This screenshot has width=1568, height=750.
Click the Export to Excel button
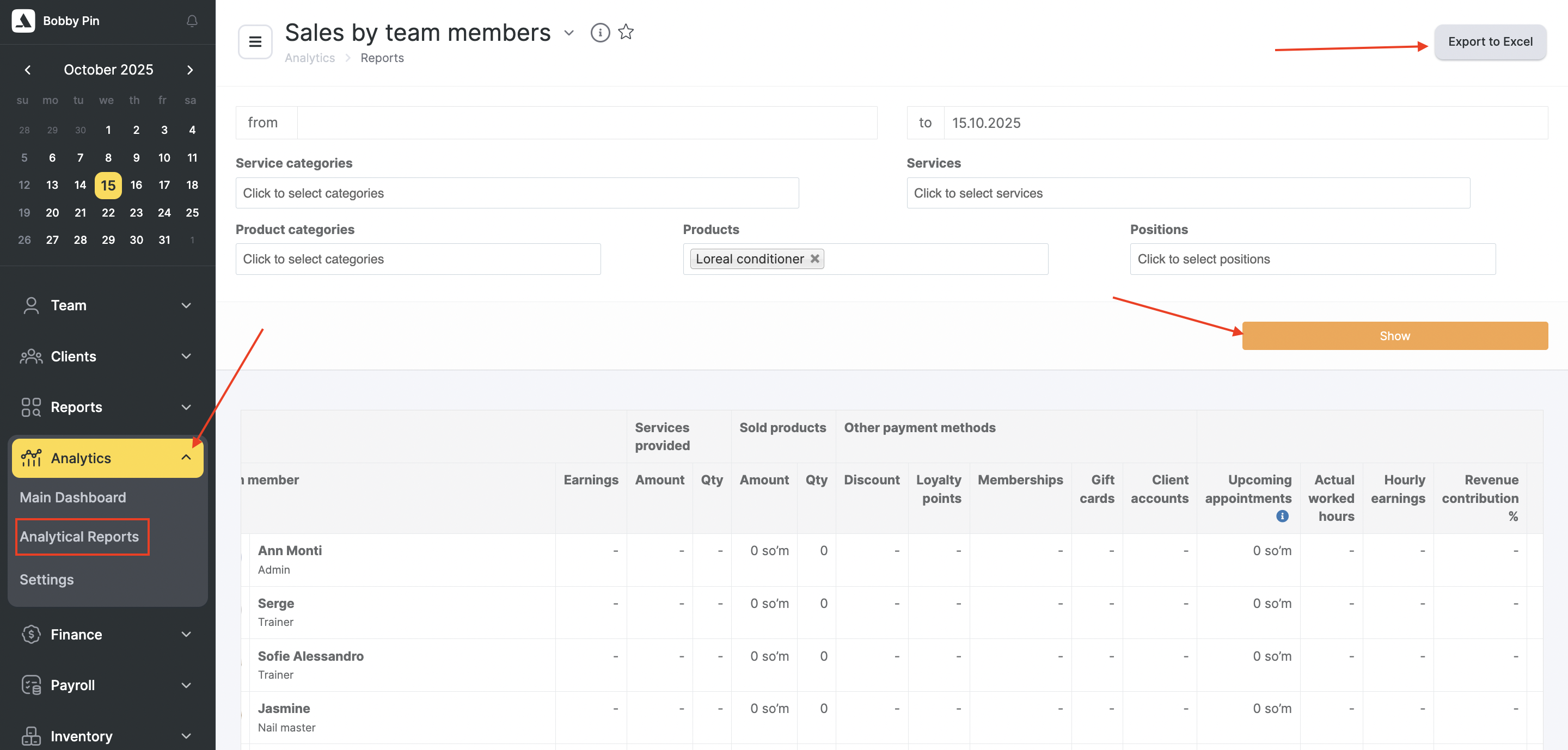pos(1490,41)
